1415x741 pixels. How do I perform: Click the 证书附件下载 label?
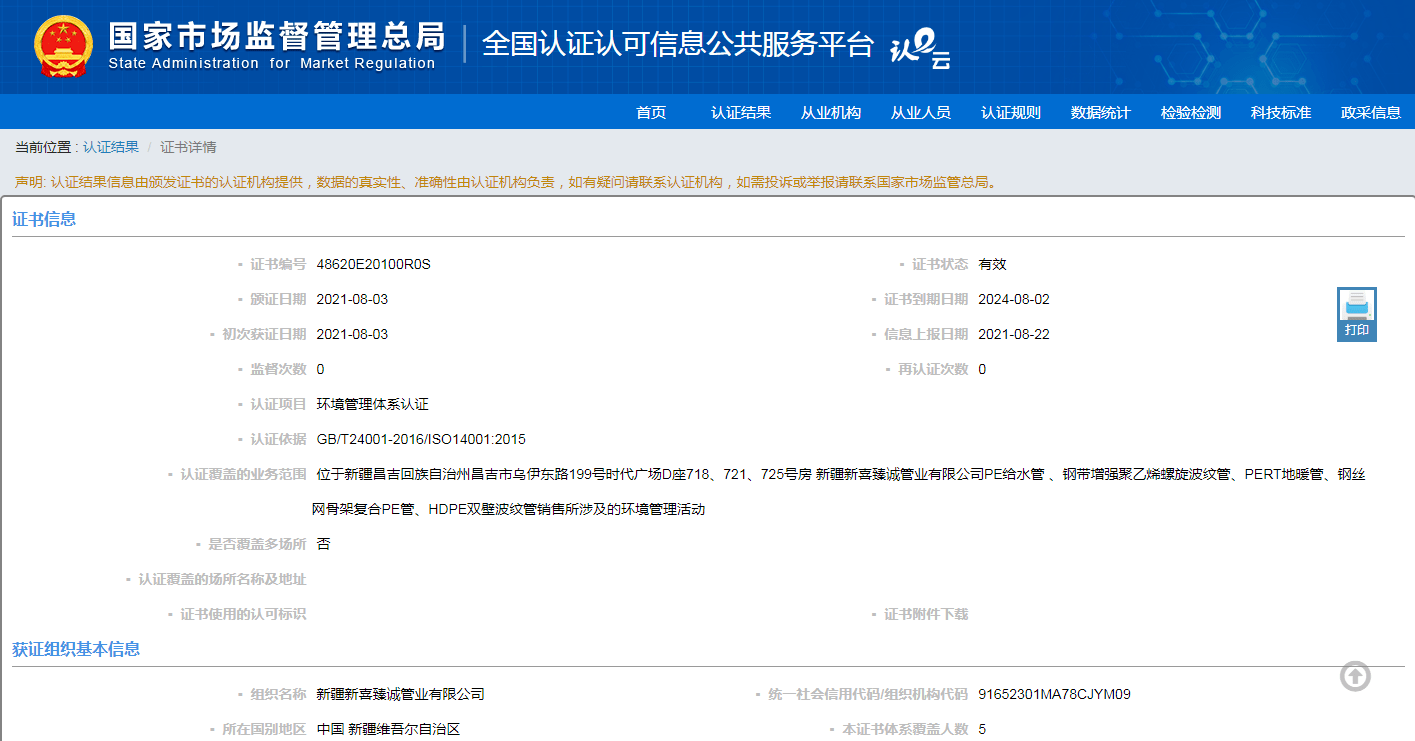(x=926, y=614)
